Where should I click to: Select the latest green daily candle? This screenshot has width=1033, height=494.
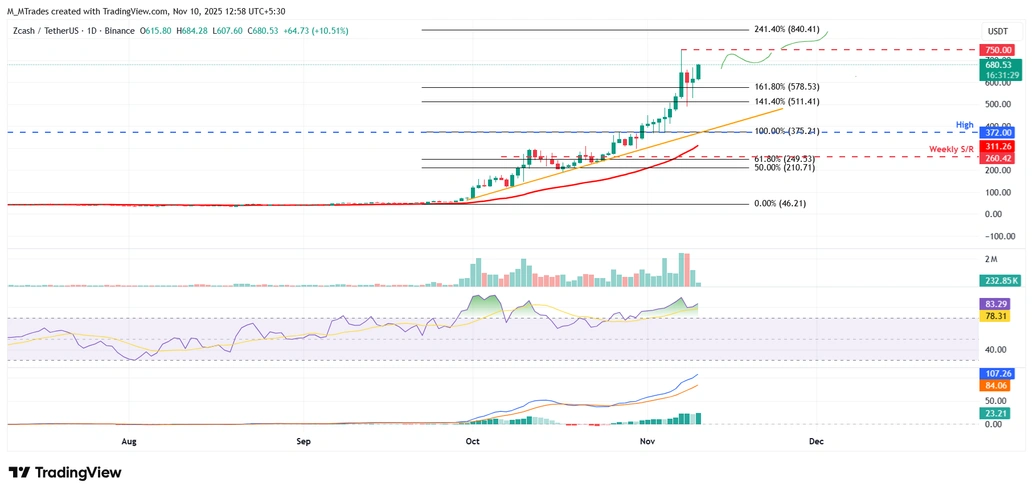point(698,72)
